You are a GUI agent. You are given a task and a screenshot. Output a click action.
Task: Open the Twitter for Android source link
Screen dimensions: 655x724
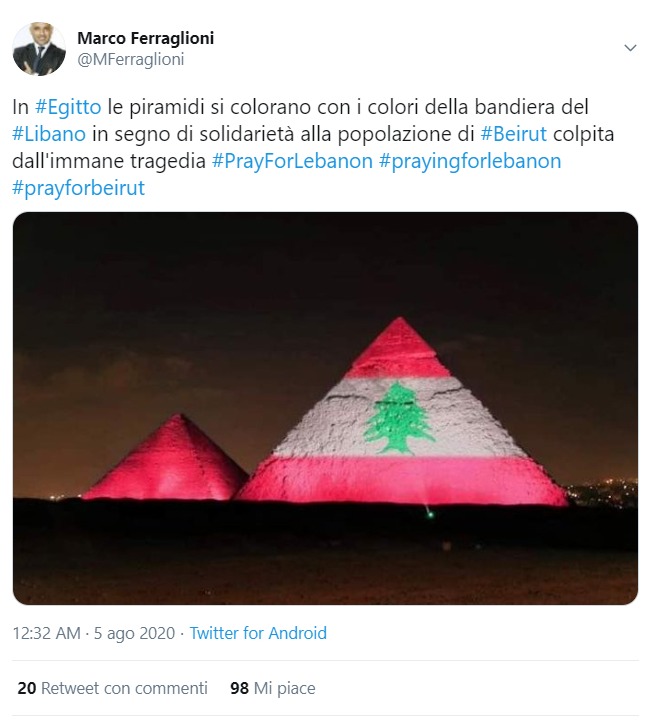(258, 633)
